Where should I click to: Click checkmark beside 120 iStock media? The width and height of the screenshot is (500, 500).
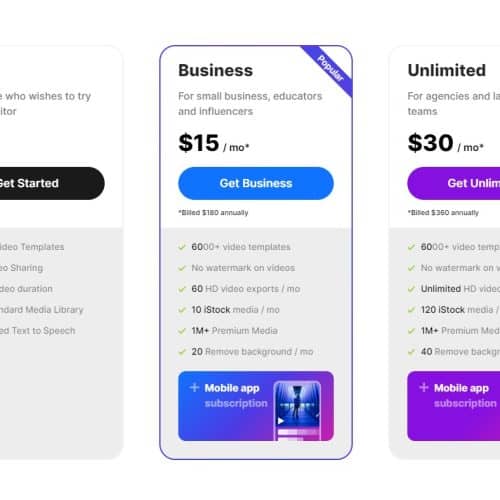click(411, 310)
